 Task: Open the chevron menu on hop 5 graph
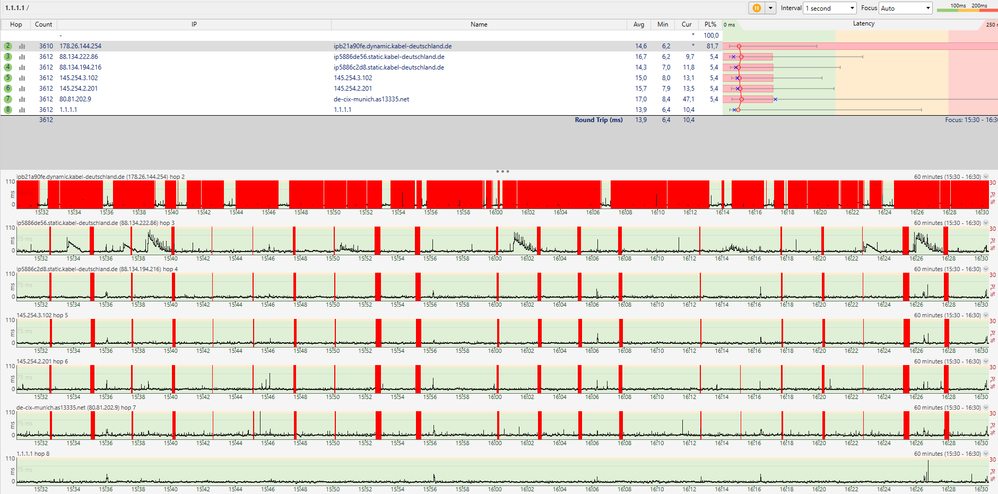986,314
